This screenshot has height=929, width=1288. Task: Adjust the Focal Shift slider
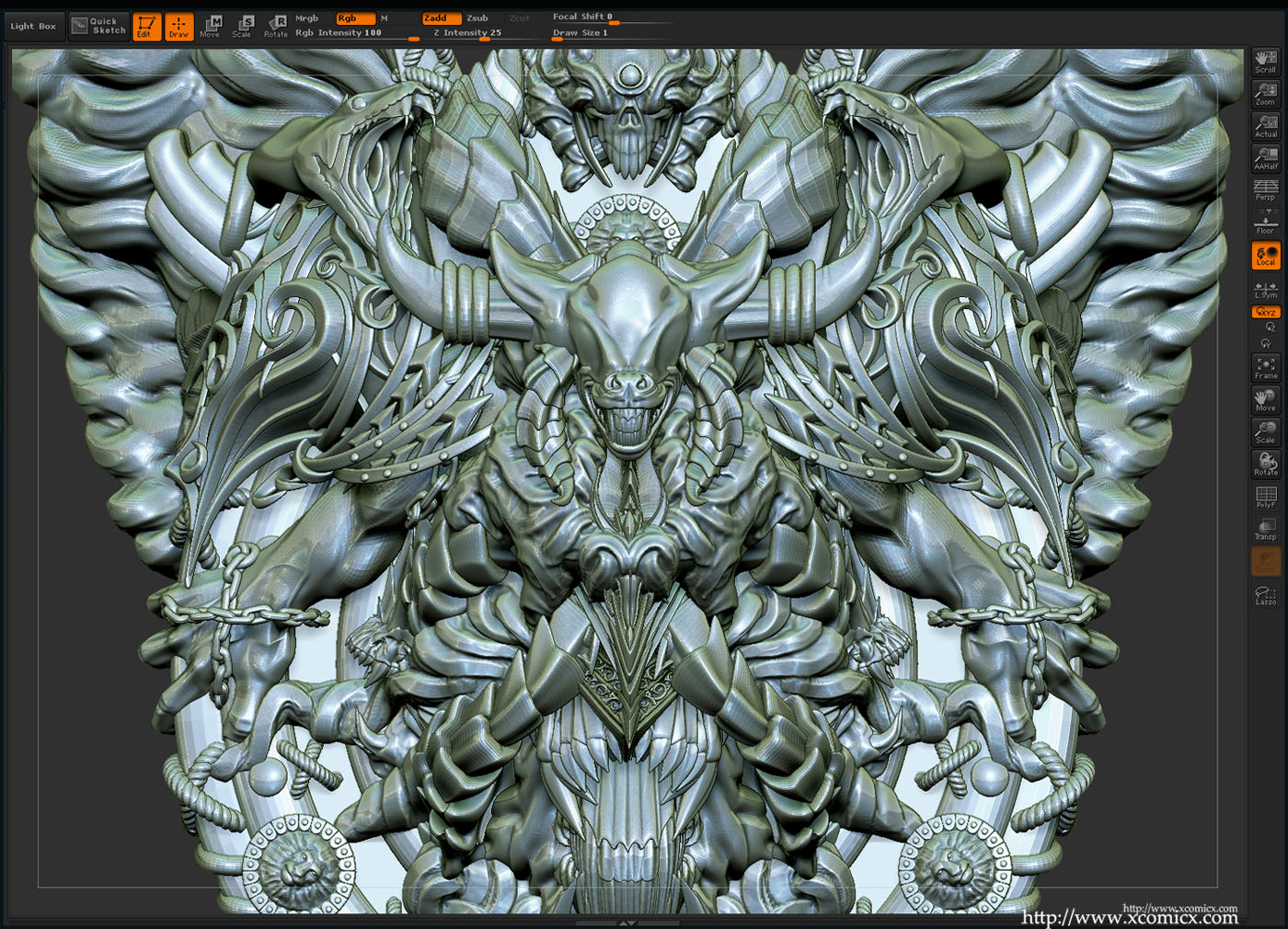612,17
